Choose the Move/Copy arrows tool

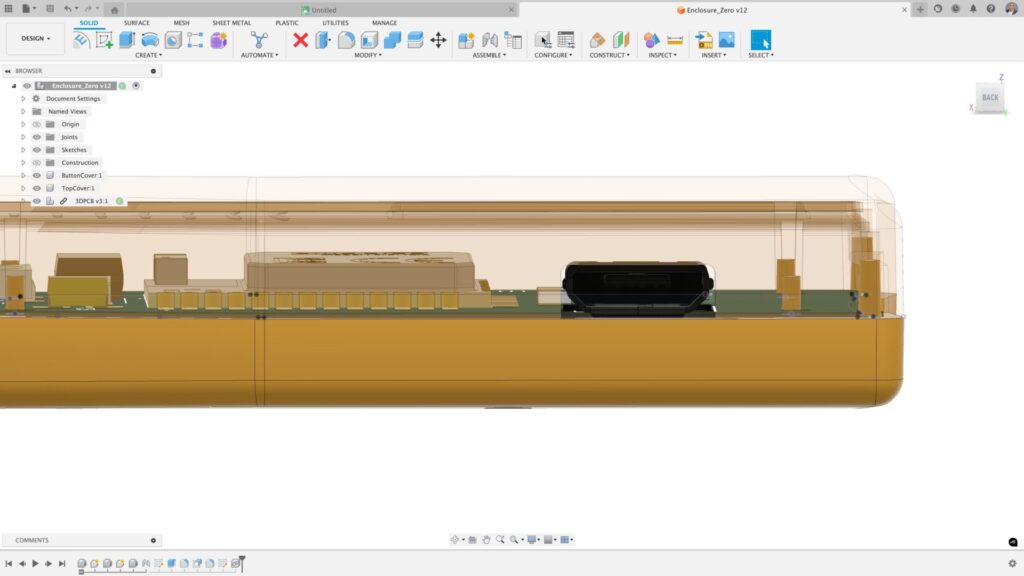(x=438, y=40)
